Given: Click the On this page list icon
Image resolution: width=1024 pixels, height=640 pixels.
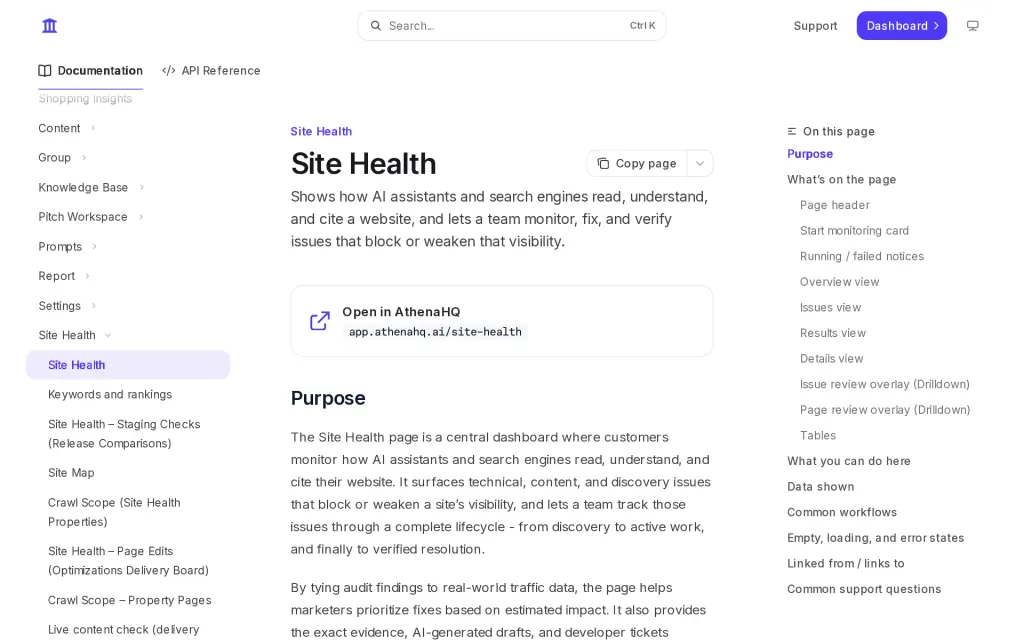Looking at the screenshot, I should coord(792,131).
